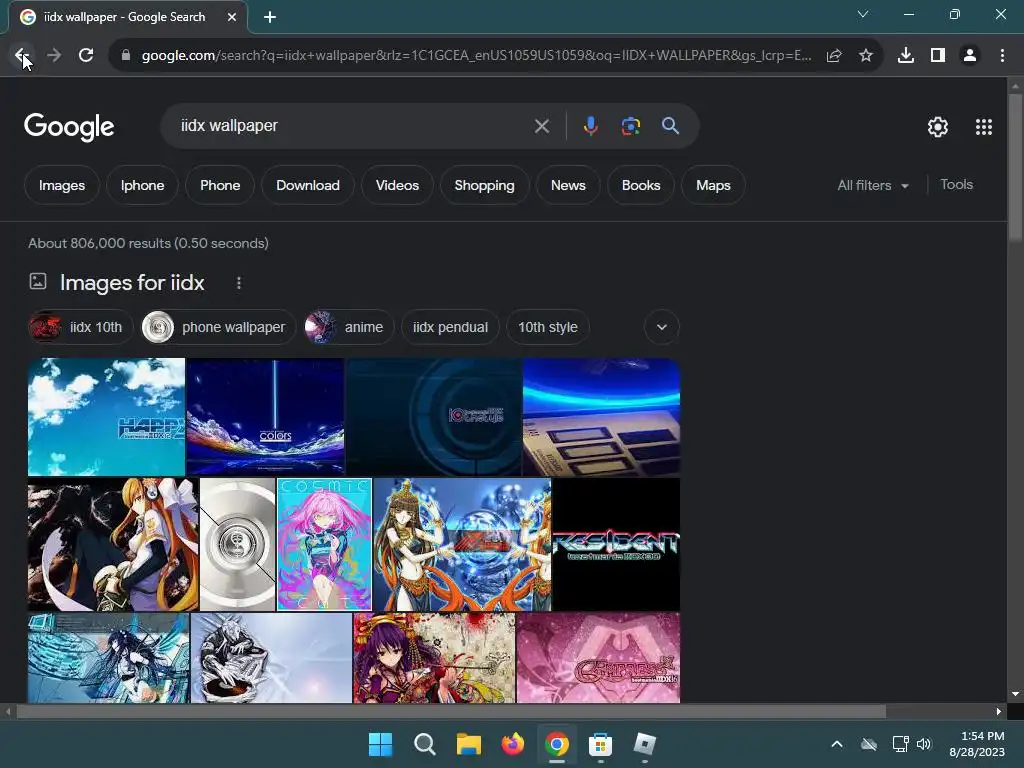
Task: Start voice search with microphone icon
Action: [x=590, y=126]
